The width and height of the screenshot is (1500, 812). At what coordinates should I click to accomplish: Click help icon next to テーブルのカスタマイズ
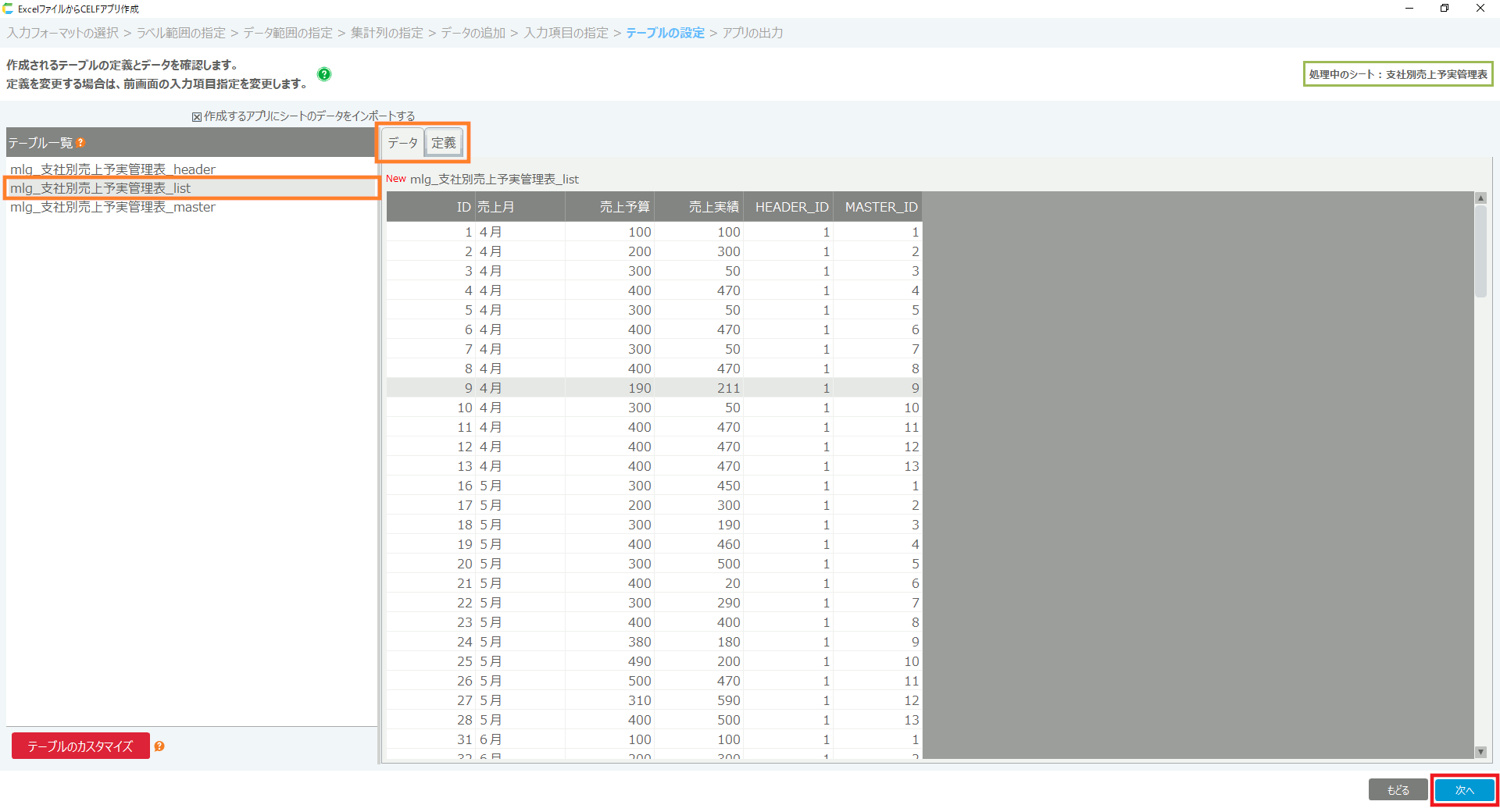(x=159, y=746)
